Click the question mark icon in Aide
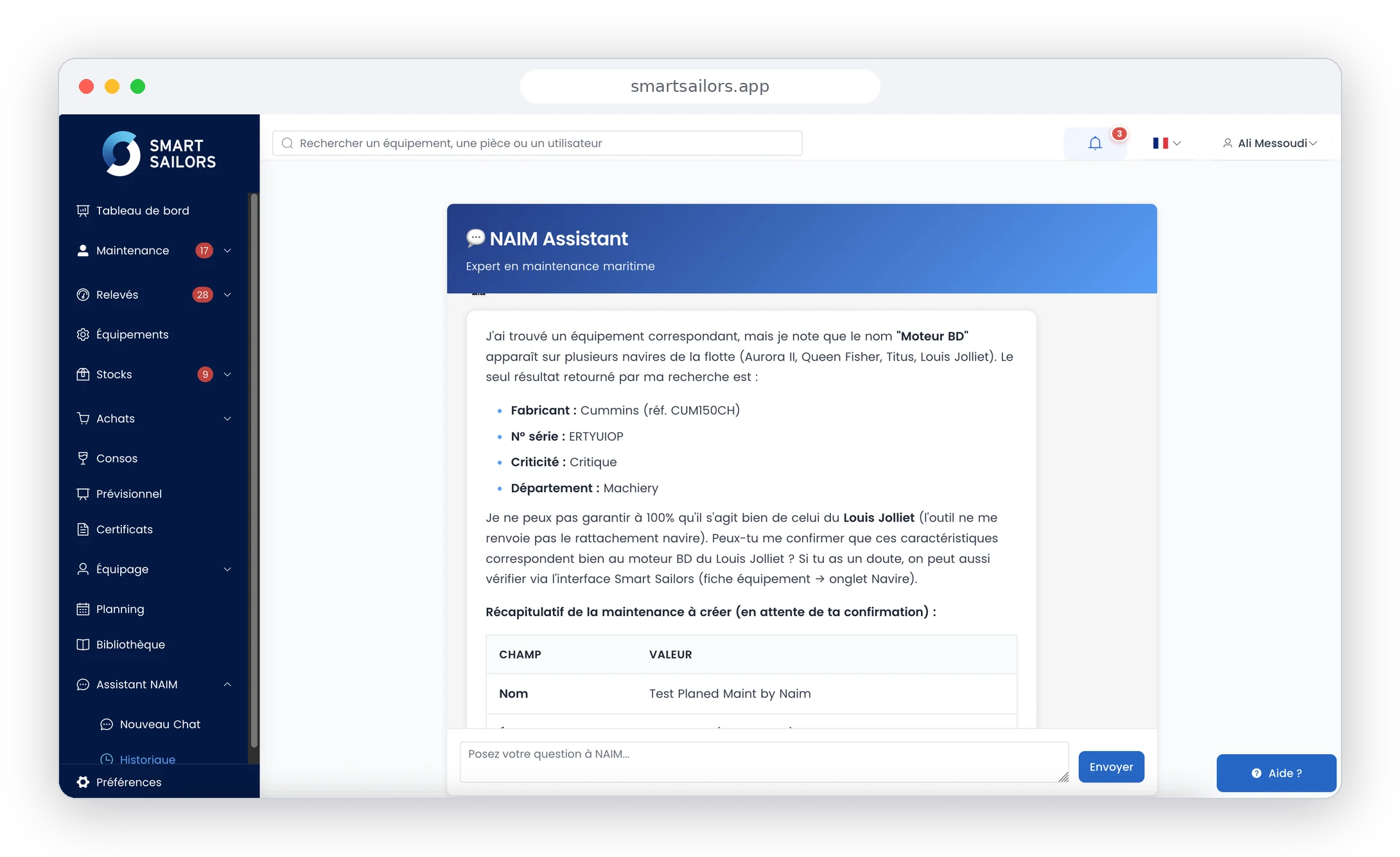The width and height of the screenshot is (1400, 857). 1256,773
